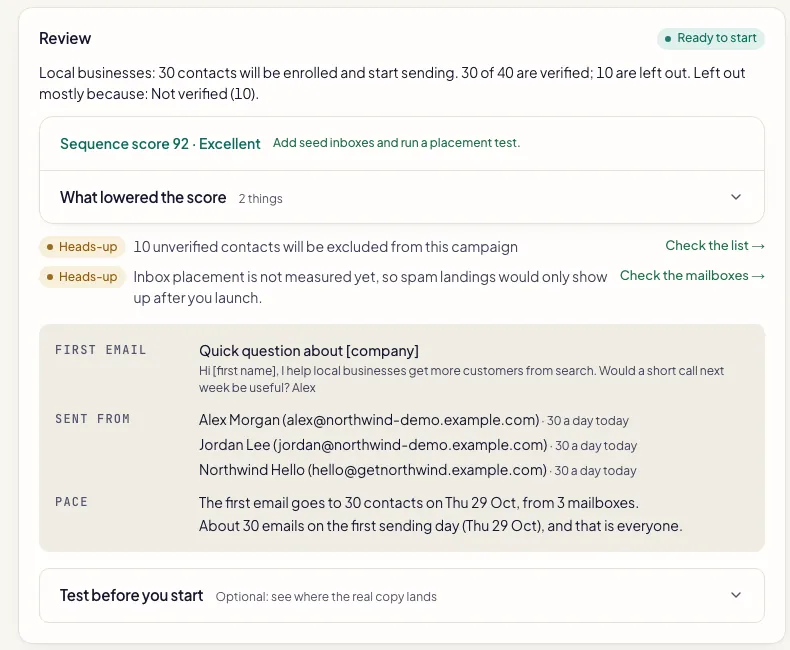Click sender Jordan Lee (jordan@northwind-demo.example.com)

pyautogui.click(x=373, y=445)
